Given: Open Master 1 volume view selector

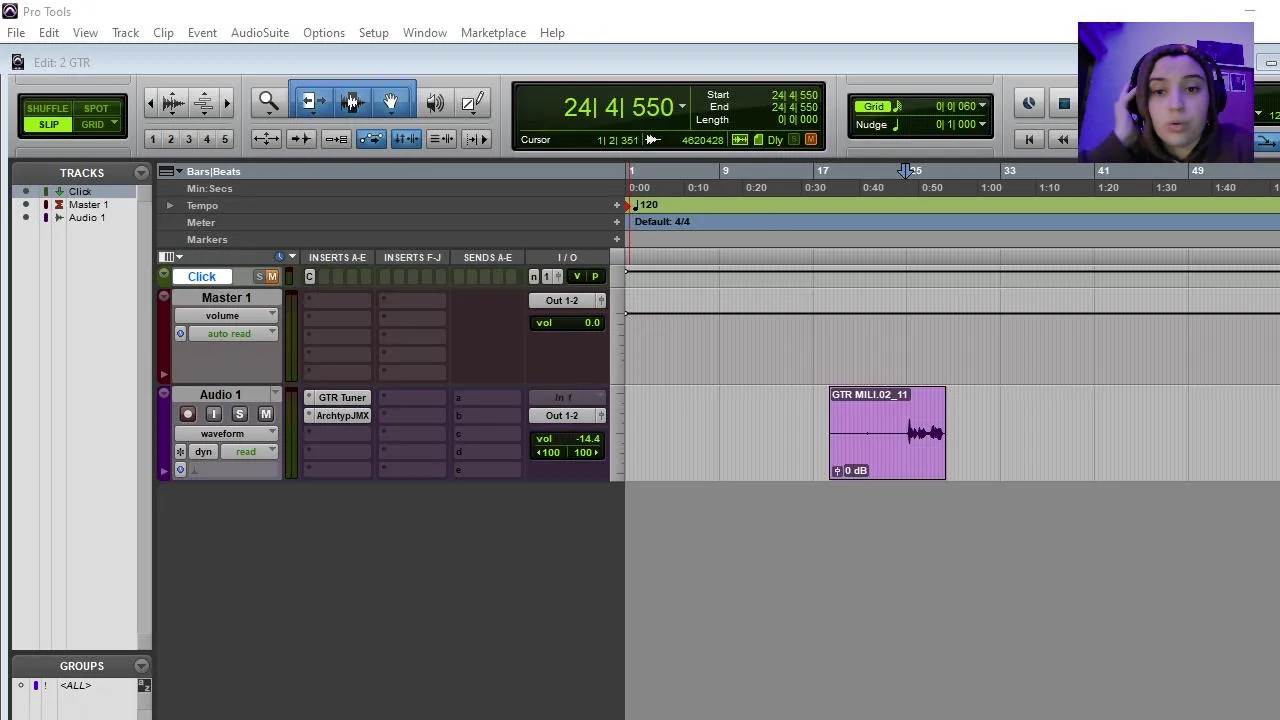Looking at the screenshot, I should pos(226,315).
